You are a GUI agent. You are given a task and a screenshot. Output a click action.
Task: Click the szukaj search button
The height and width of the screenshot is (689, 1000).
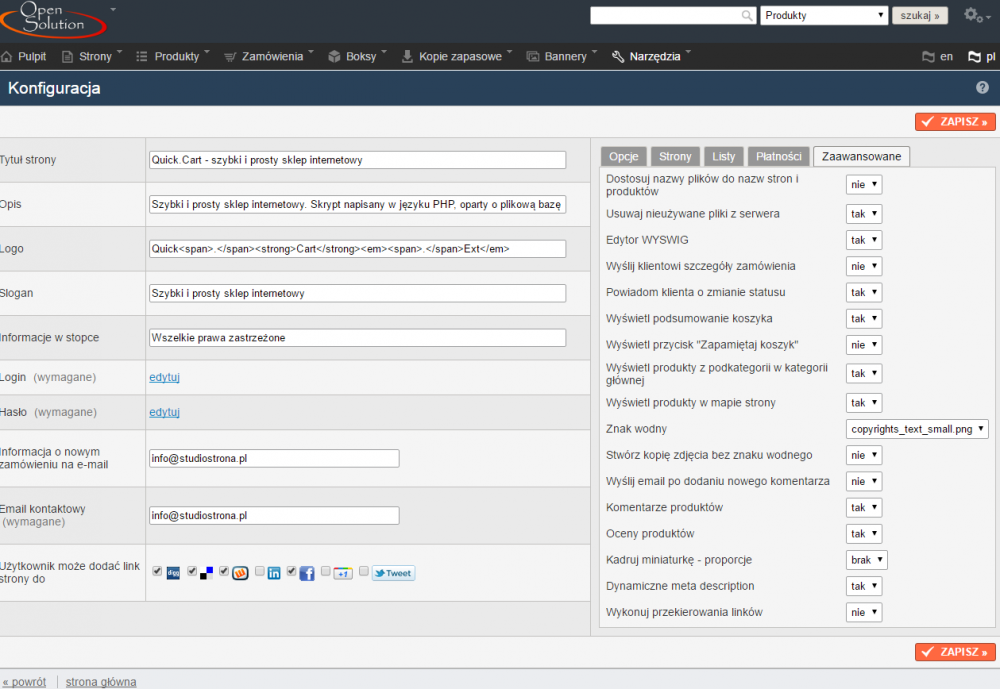click(x=920, y=15)
